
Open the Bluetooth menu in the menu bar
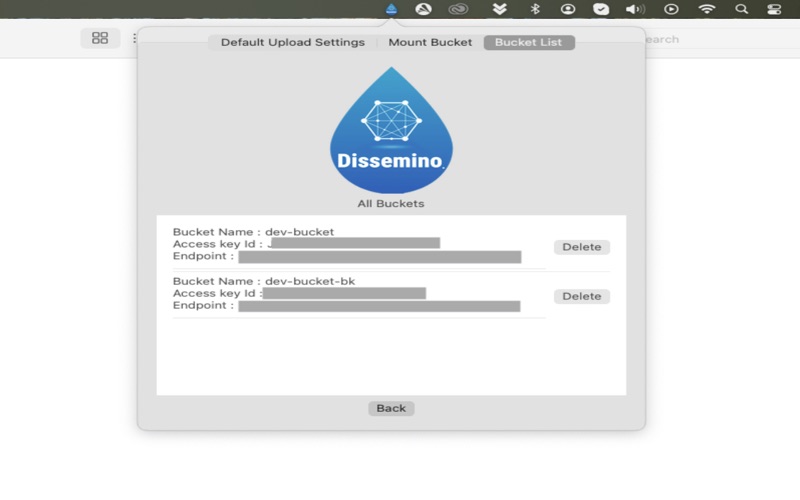[535, 9]
